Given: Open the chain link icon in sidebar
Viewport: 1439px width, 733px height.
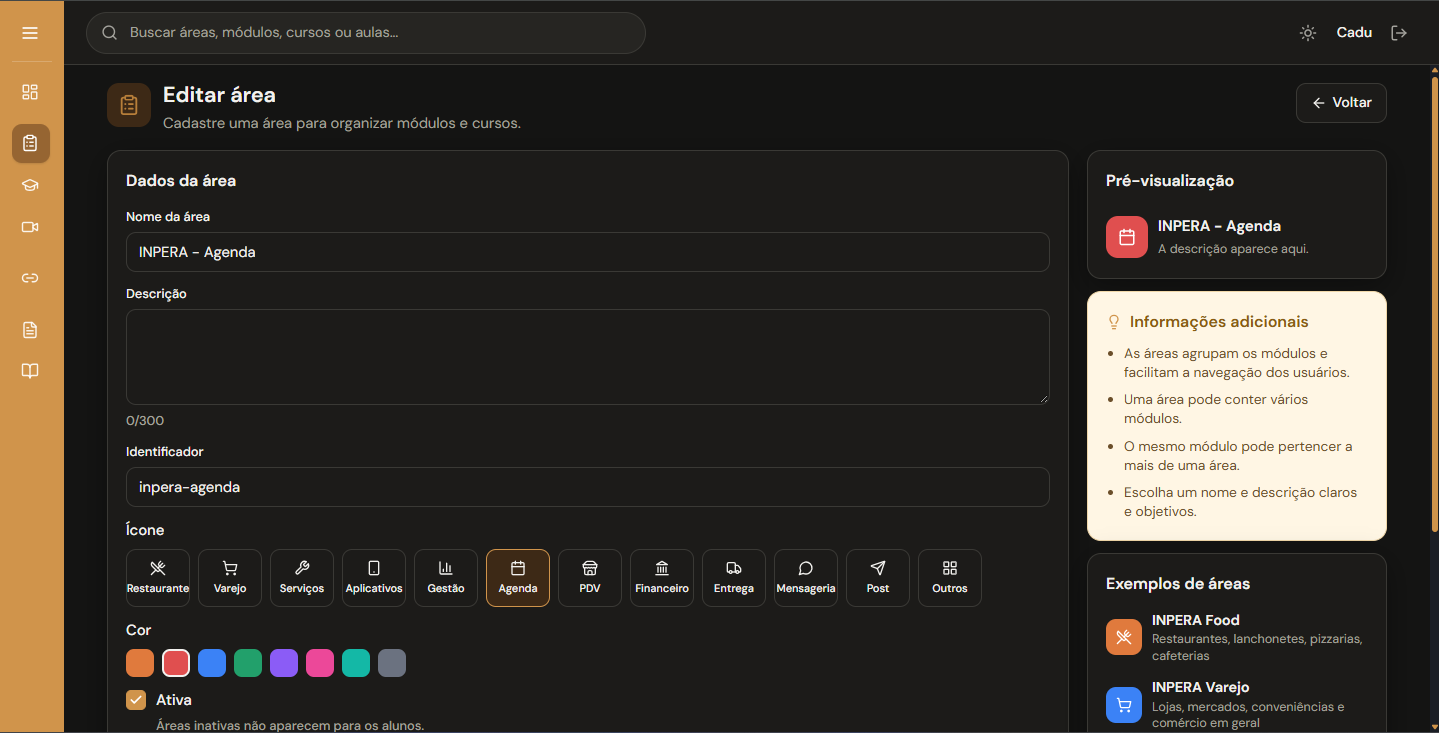Looking at the screenshot, I should [30, 278].
